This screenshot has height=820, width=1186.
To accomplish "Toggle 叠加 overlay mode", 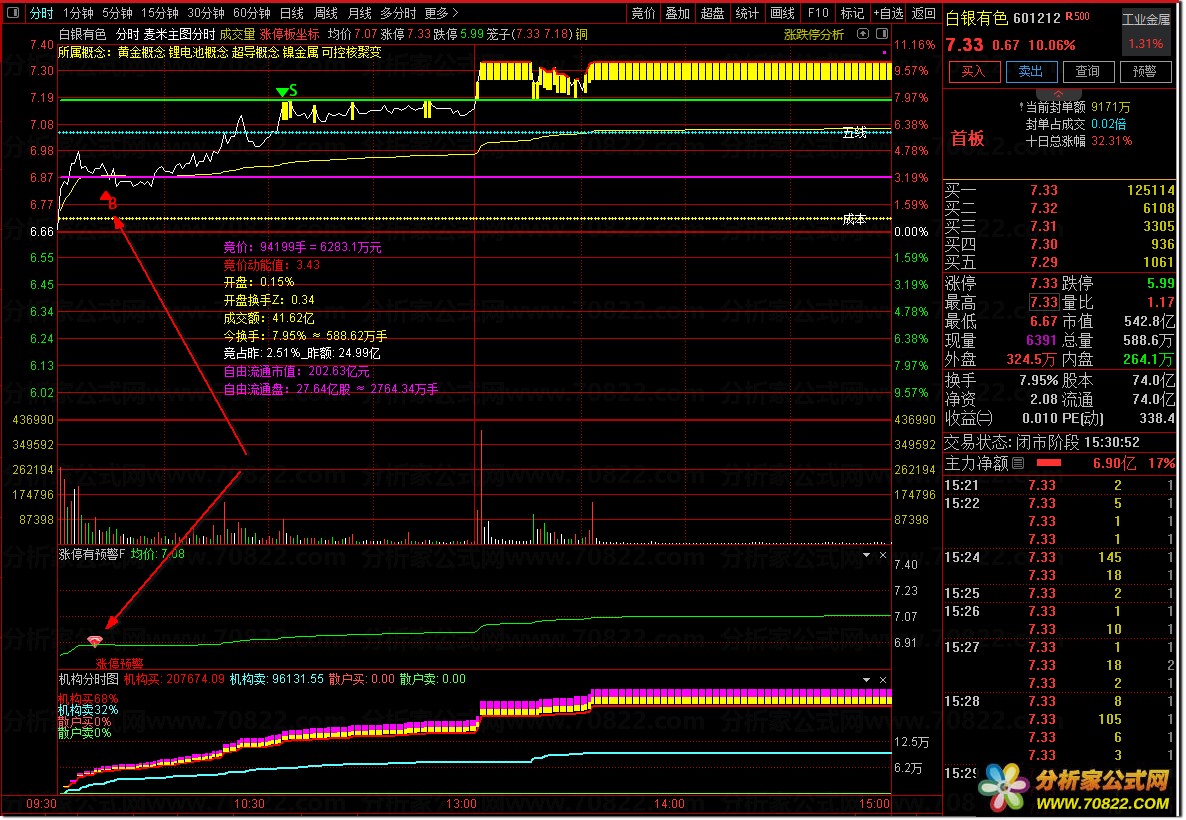I will (x=677, y=13).
